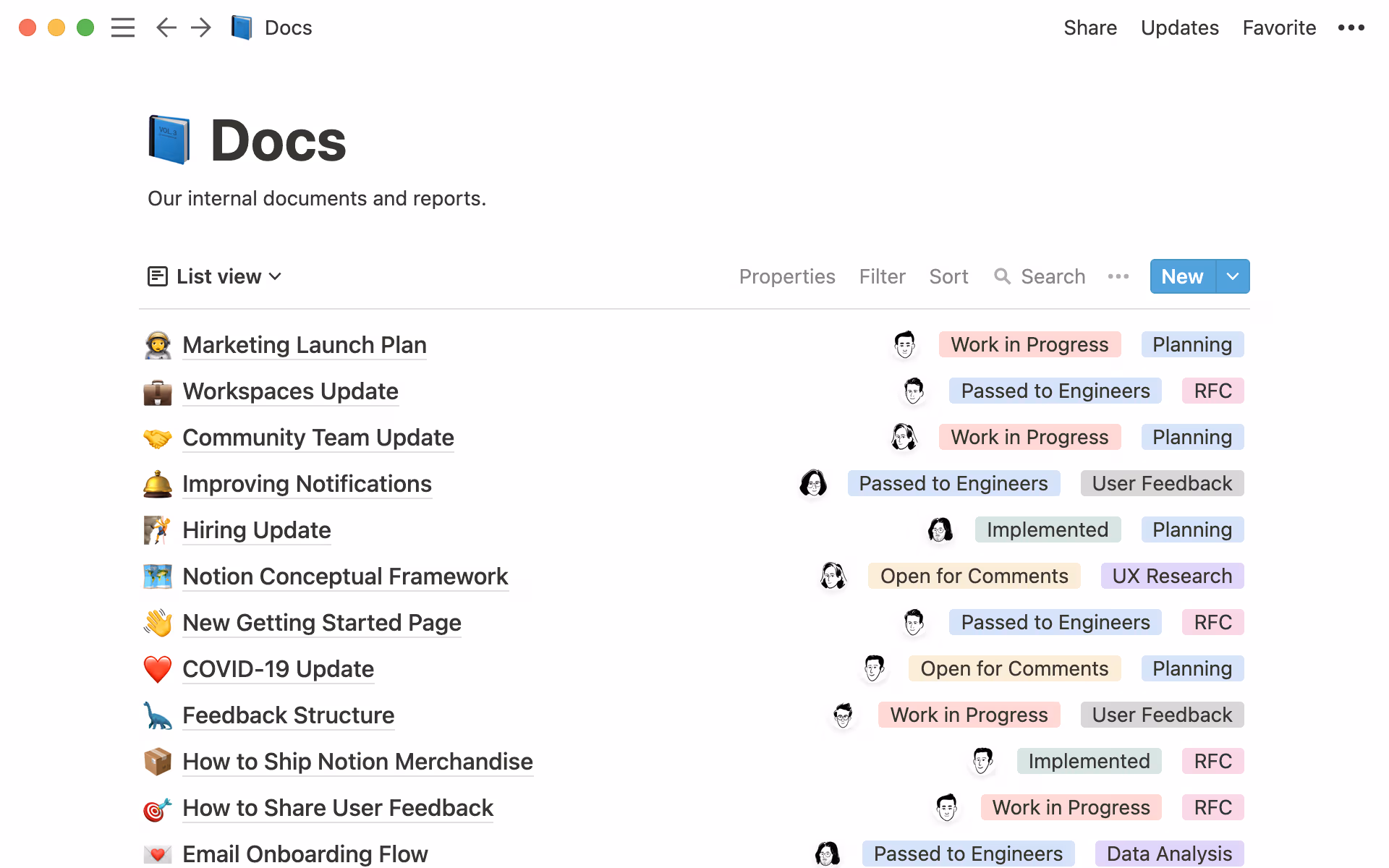Open the Marketing Launch Plan document

[x=305, y=345]
